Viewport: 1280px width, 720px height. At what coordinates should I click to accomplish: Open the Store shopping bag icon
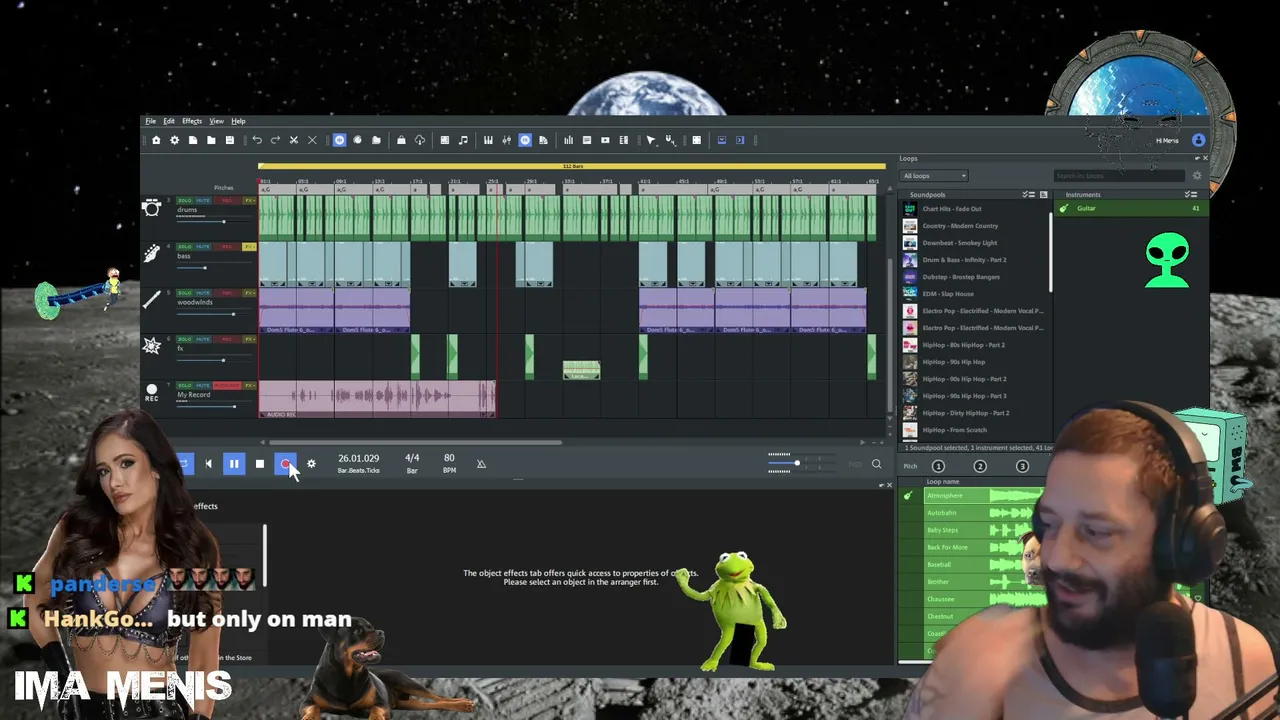(401, 140)
